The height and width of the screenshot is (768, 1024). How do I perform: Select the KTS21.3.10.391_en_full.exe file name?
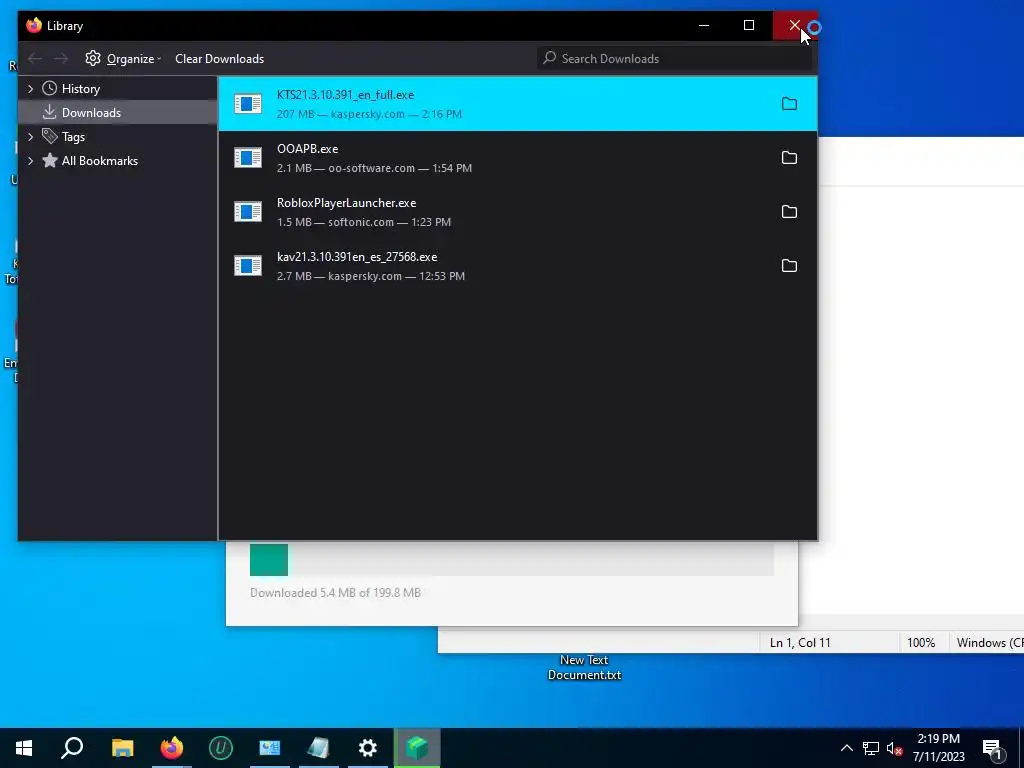click(345, 95)
